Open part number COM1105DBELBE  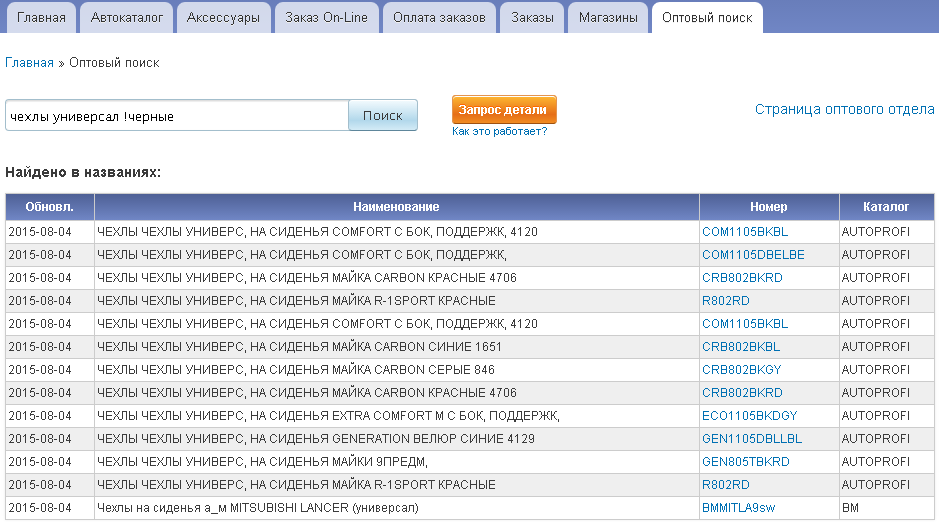[752, 255]
